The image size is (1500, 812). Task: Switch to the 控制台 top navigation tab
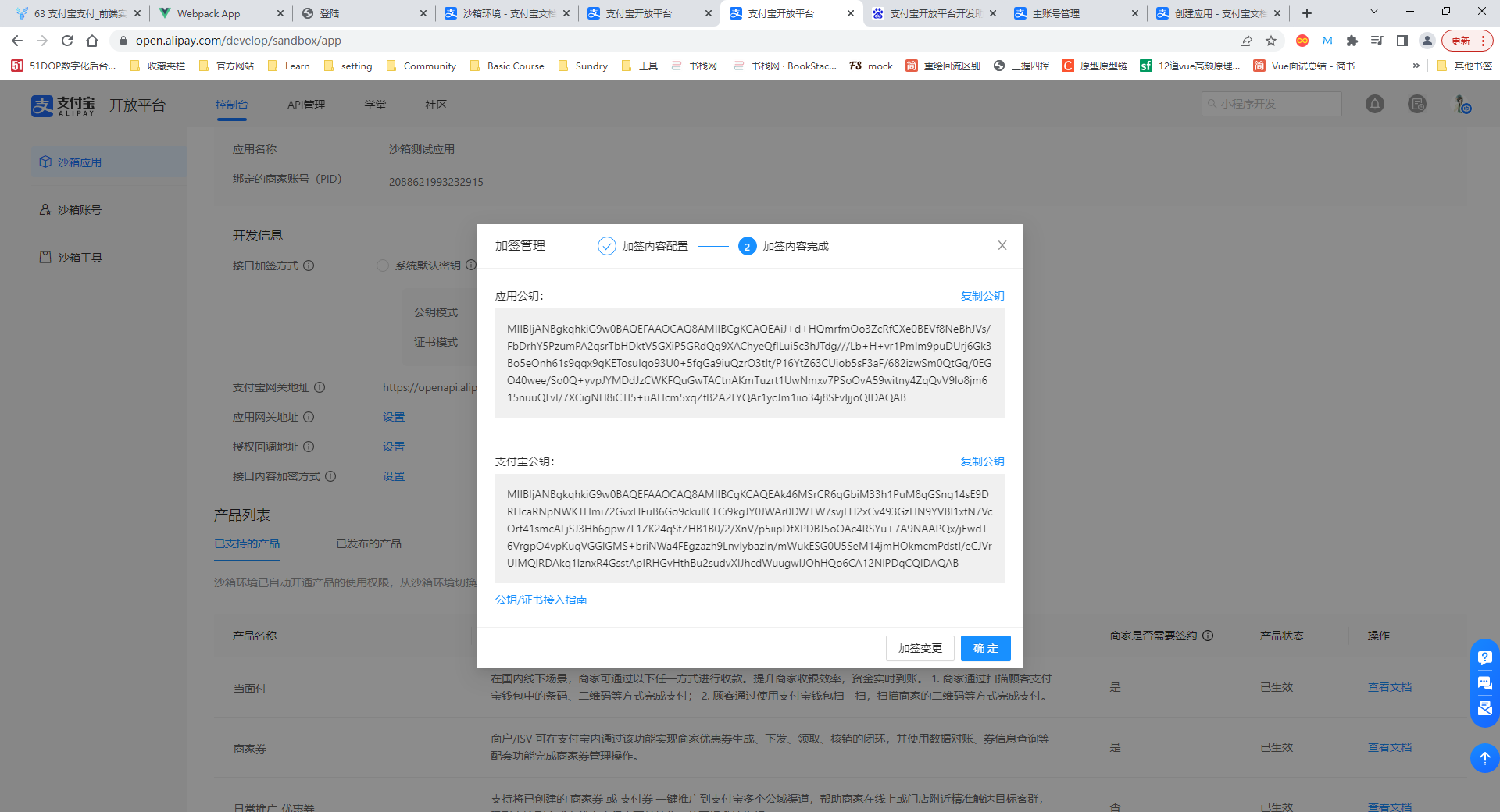231,105
